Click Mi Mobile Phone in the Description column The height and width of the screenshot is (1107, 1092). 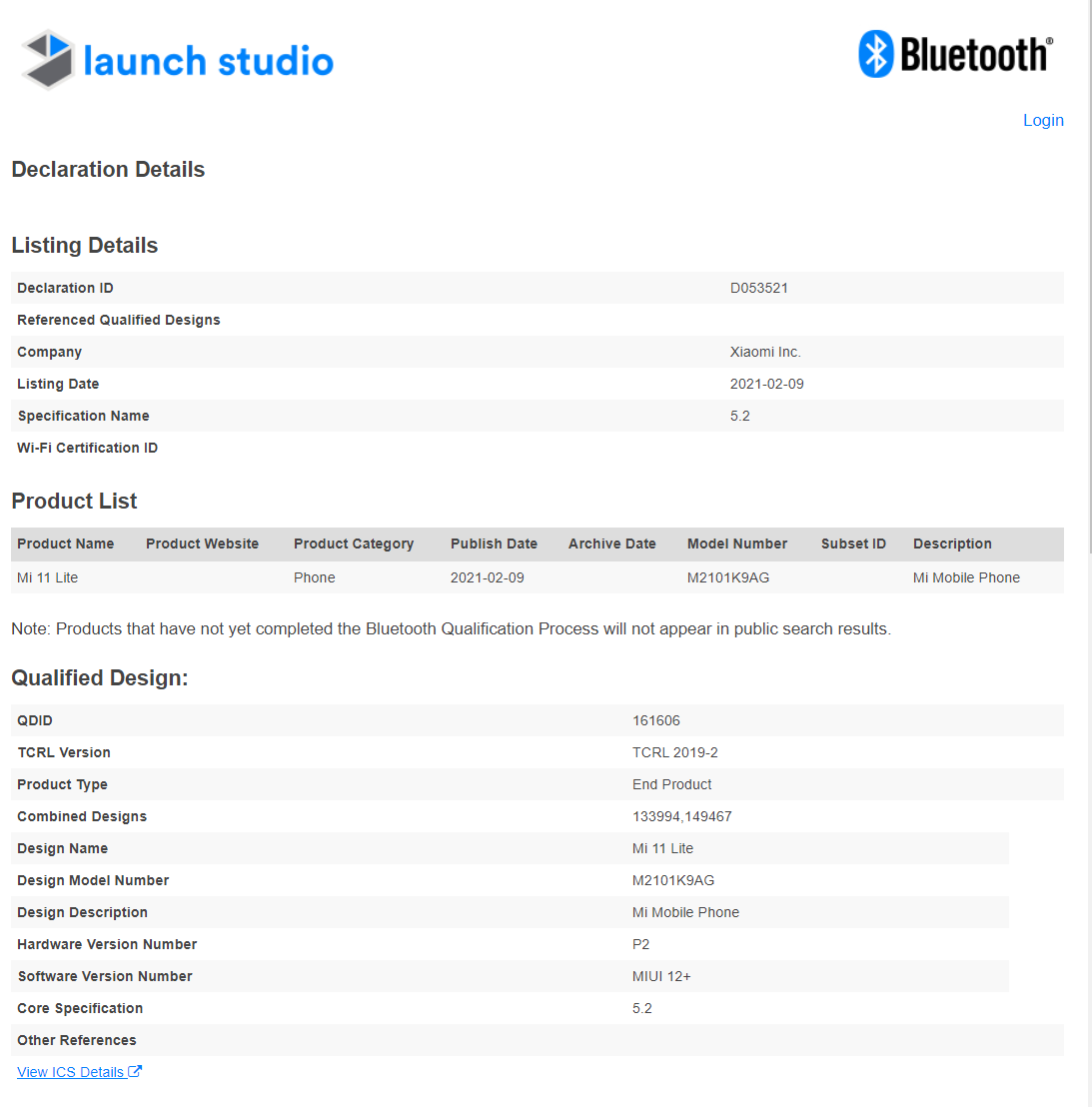point(966,577)
